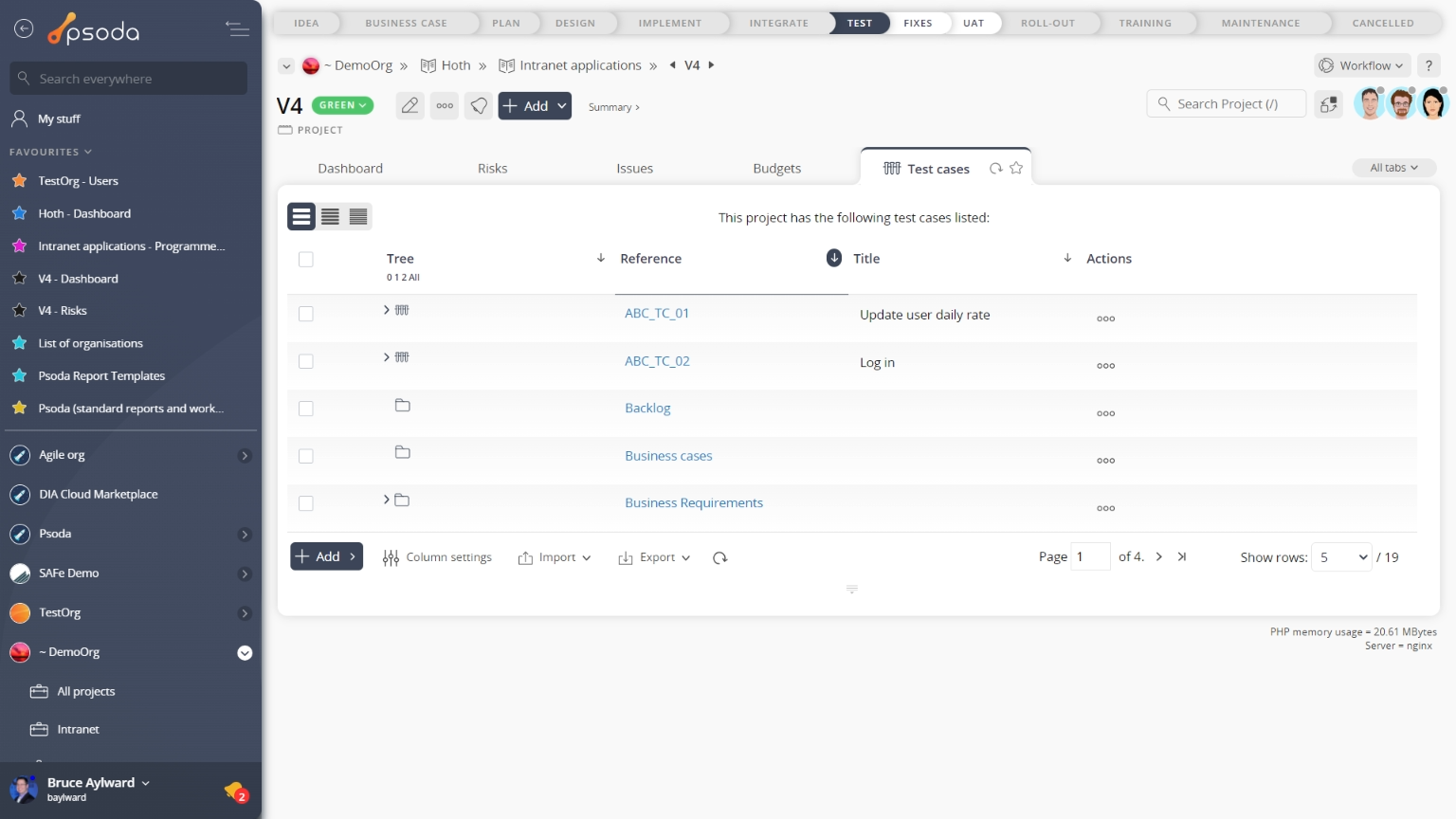
Task: Tick the checkbox for ABC_TC_01 row
Action: click(x=306, y=314)
